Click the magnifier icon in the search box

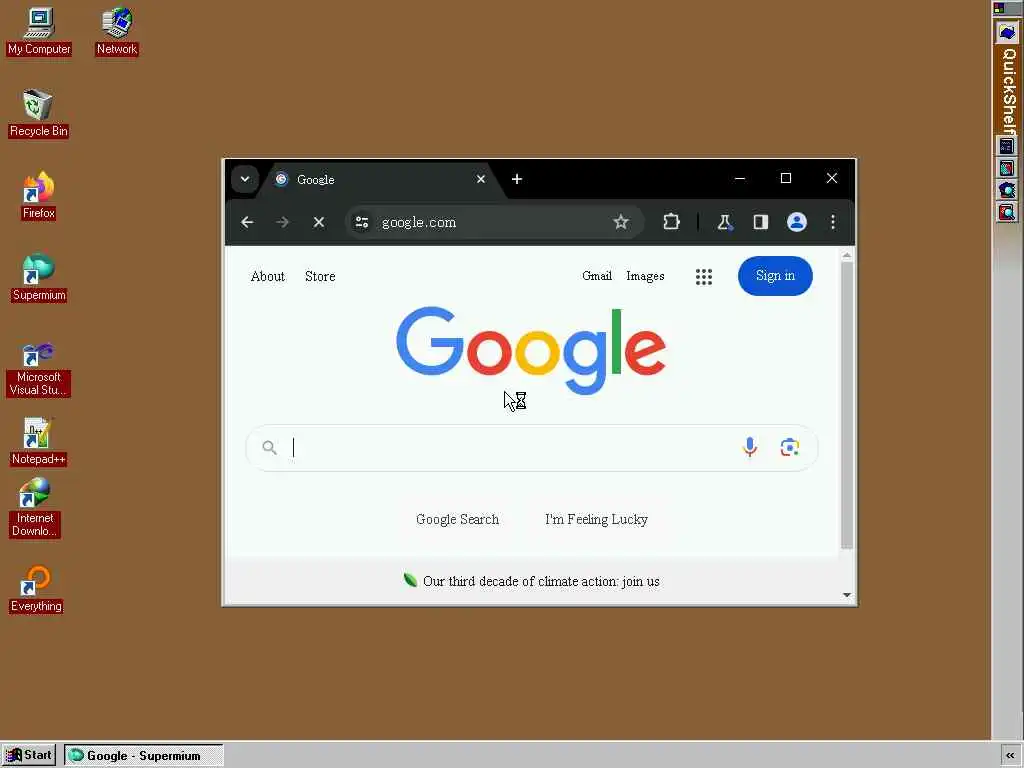(269, 447)
